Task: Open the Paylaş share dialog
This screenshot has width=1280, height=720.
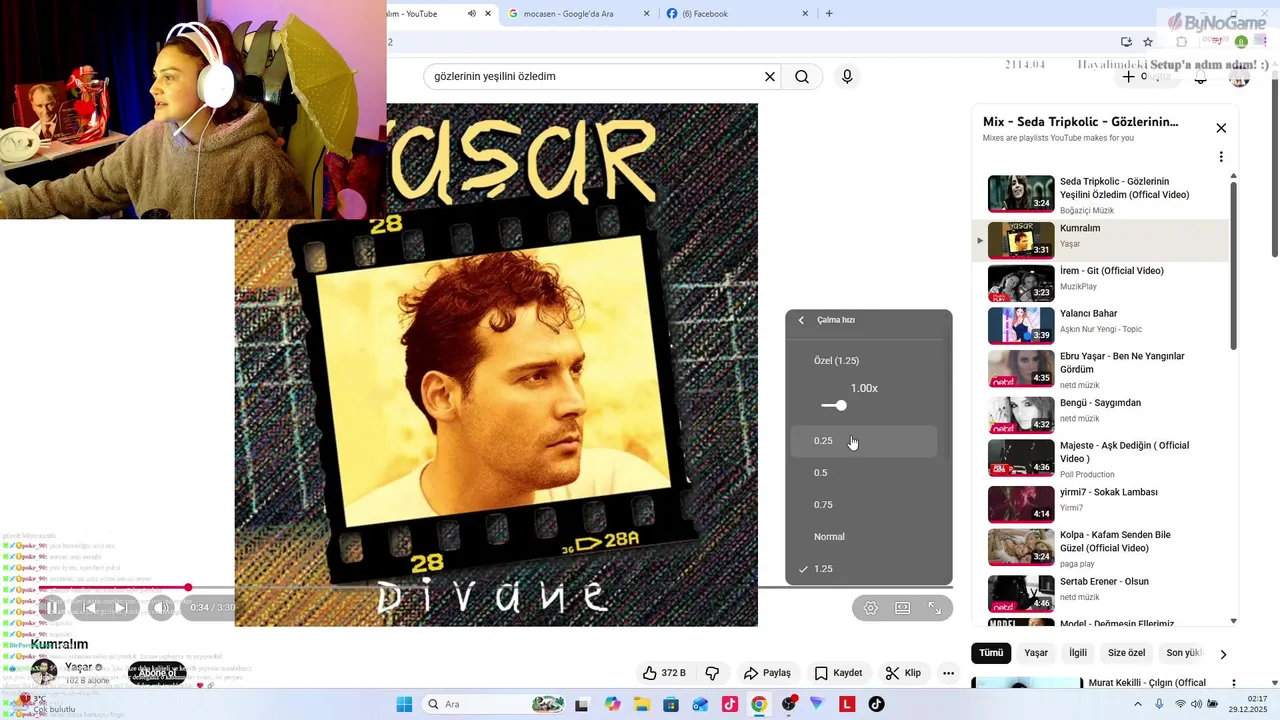Action: click(x=767, y=673)
